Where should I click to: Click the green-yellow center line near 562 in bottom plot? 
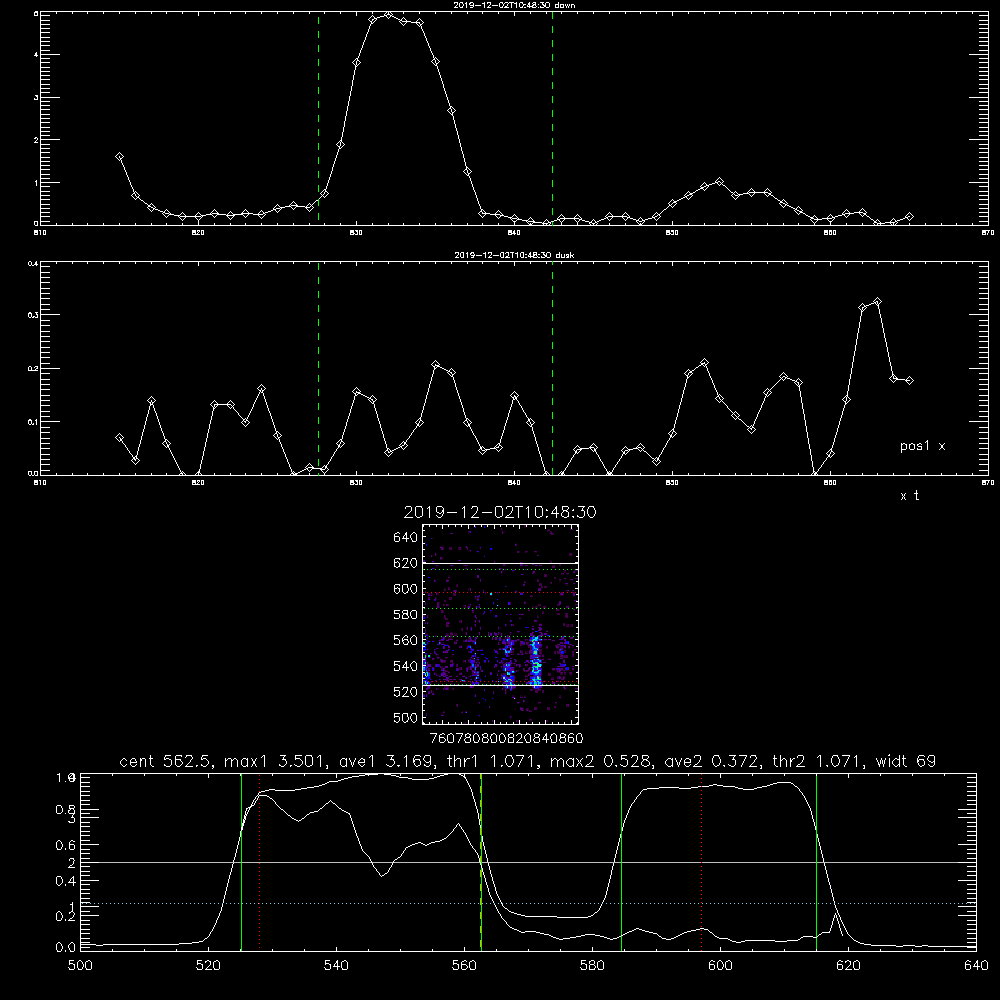coord(481,861)
